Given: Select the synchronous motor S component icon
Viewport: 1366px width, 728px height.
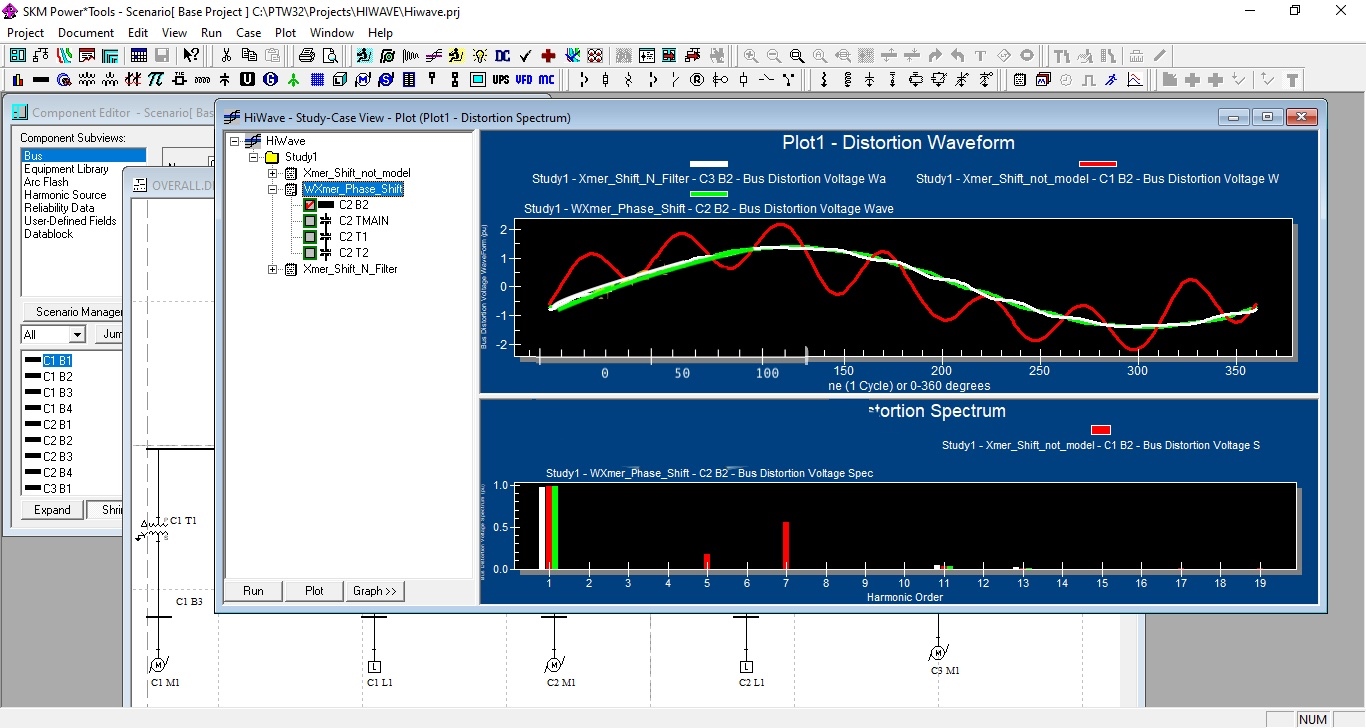Looking at the screenshot, I should (x=386, y=79).
